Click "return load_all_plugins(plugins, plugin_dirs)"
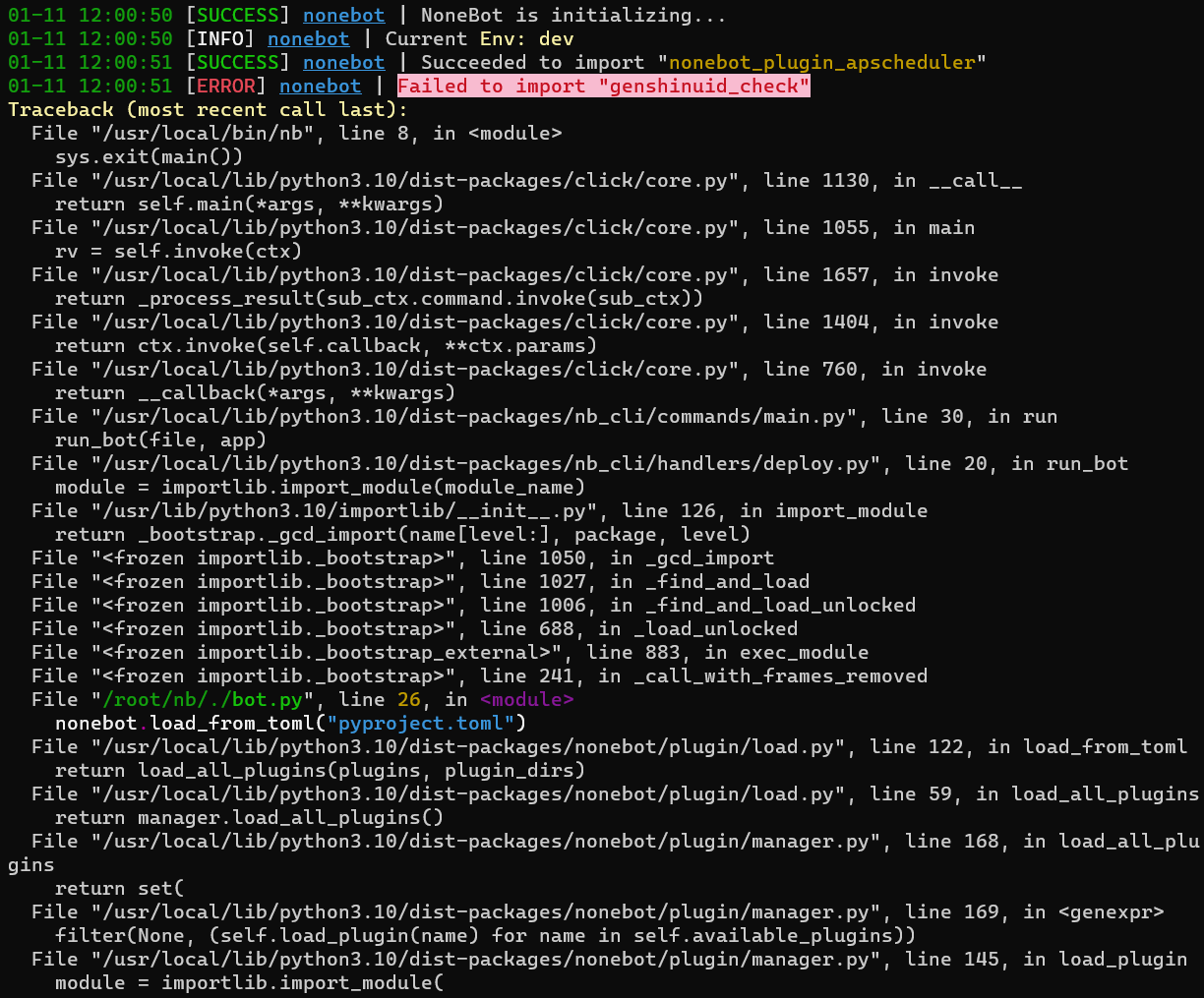1204x998 pixels. (320, 770)
